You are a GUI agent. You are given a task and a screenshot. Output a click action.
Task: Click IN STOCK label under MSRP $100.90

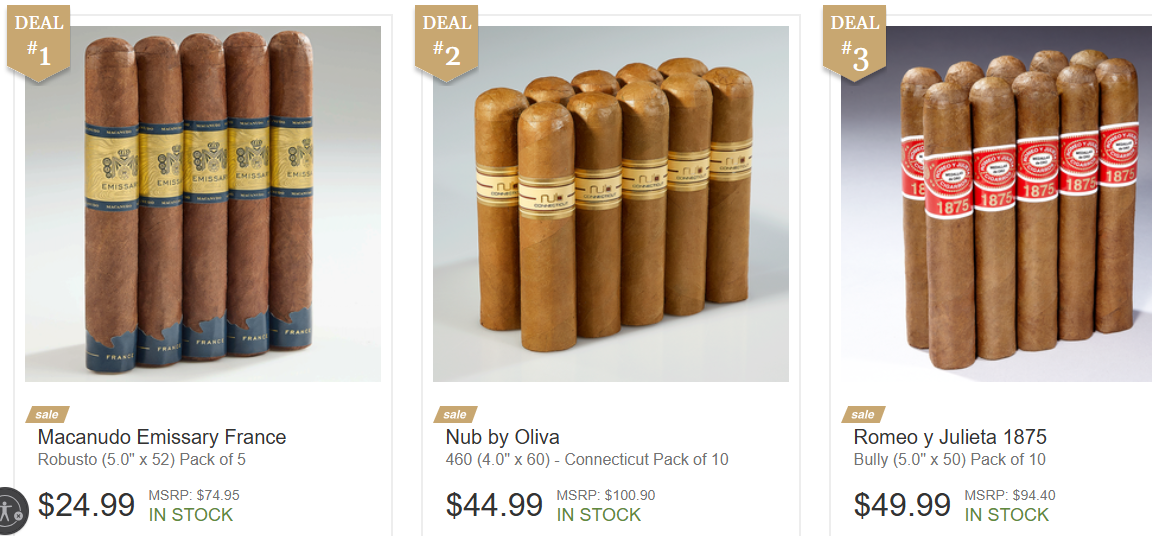click(x=599, y=515)
